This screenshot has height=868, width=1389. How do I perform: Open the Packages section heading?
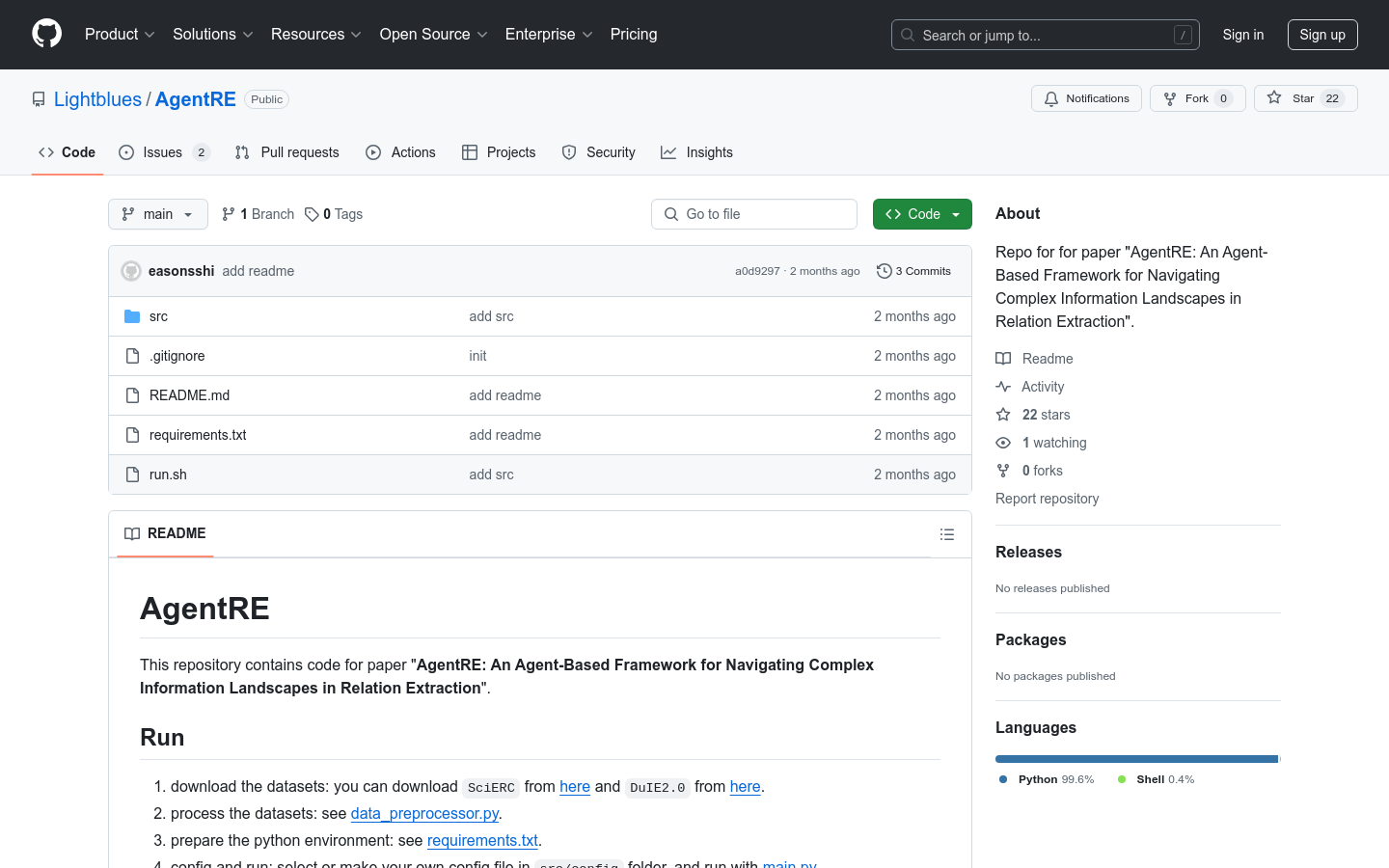pos(1031,639)
